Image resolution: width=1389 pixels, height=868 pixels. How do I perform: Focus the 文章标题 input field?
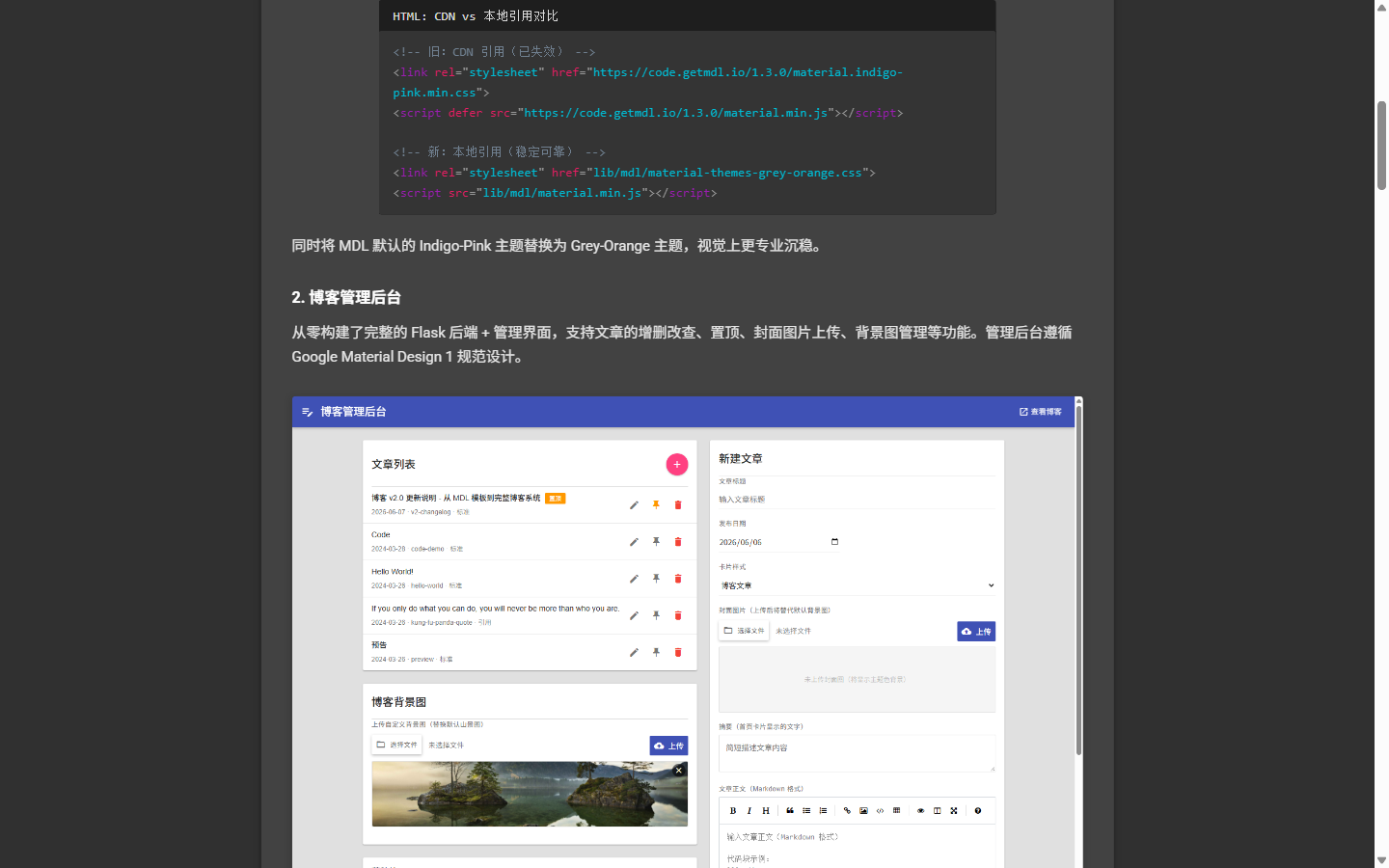click(x=857, y=500)
